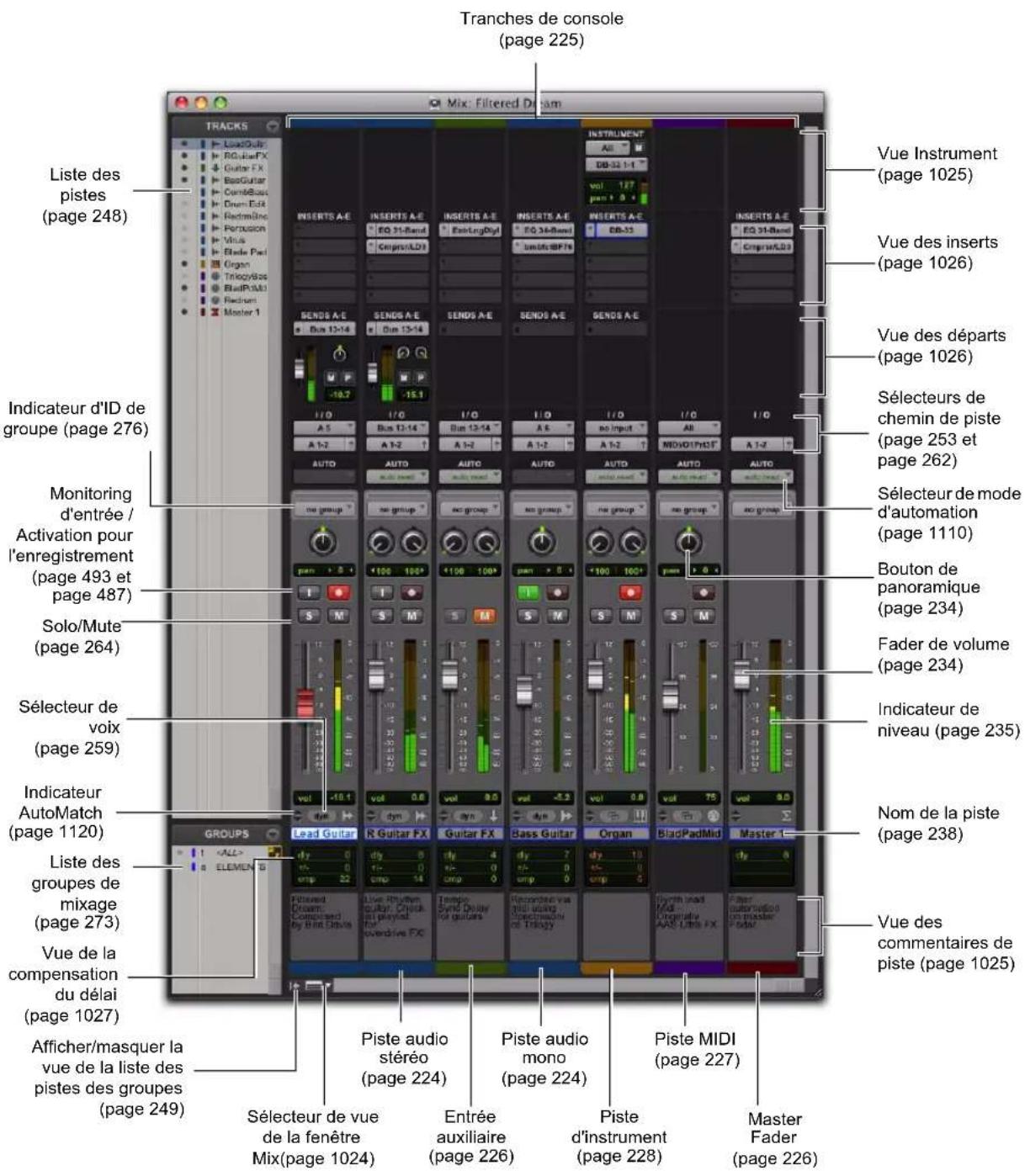The width and height of the screenshot is (1025, 1176).
Task: Click the left pan knob on R Guitar FX
Action: 381,543
